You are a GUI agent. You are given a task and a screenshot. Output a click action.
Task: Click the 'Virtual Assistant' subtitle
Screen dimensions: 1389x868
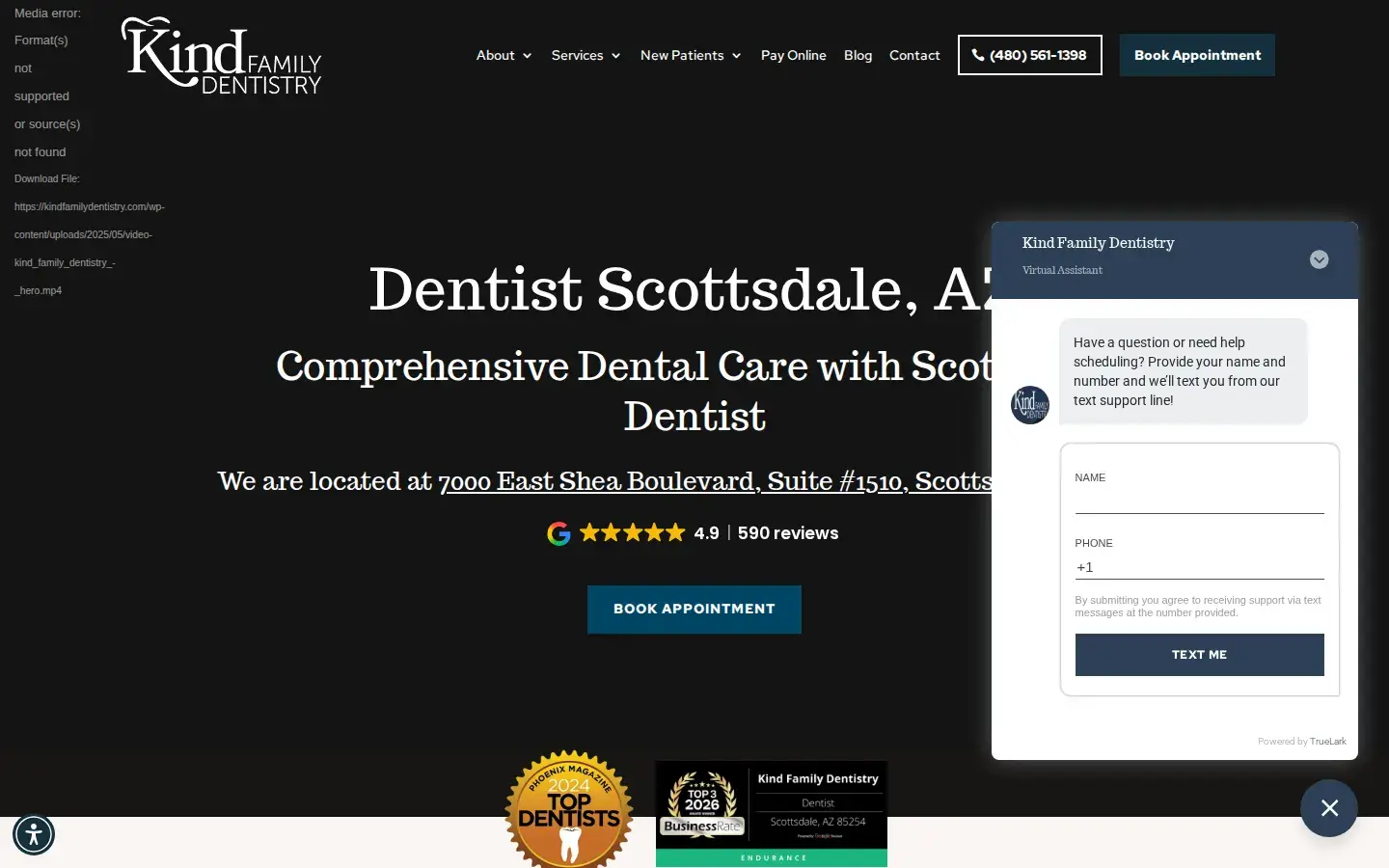pos(1062,270)
